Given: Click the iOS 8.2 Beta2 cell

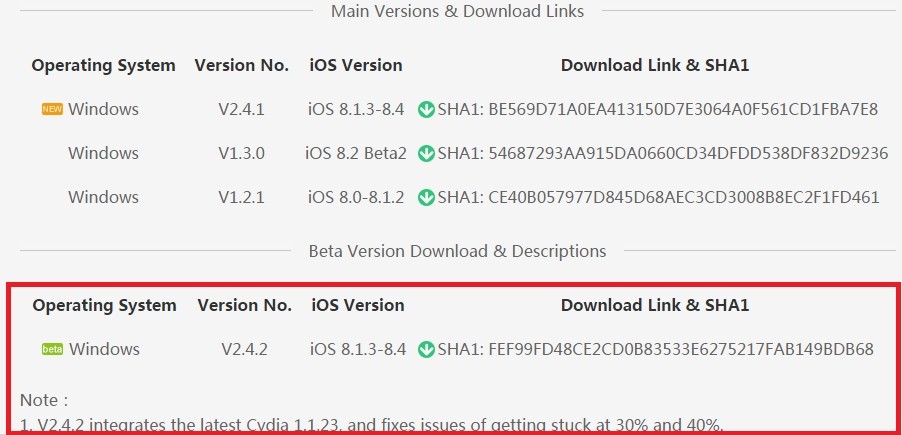Looking at the screenshot, I should [x=356, y=153].
